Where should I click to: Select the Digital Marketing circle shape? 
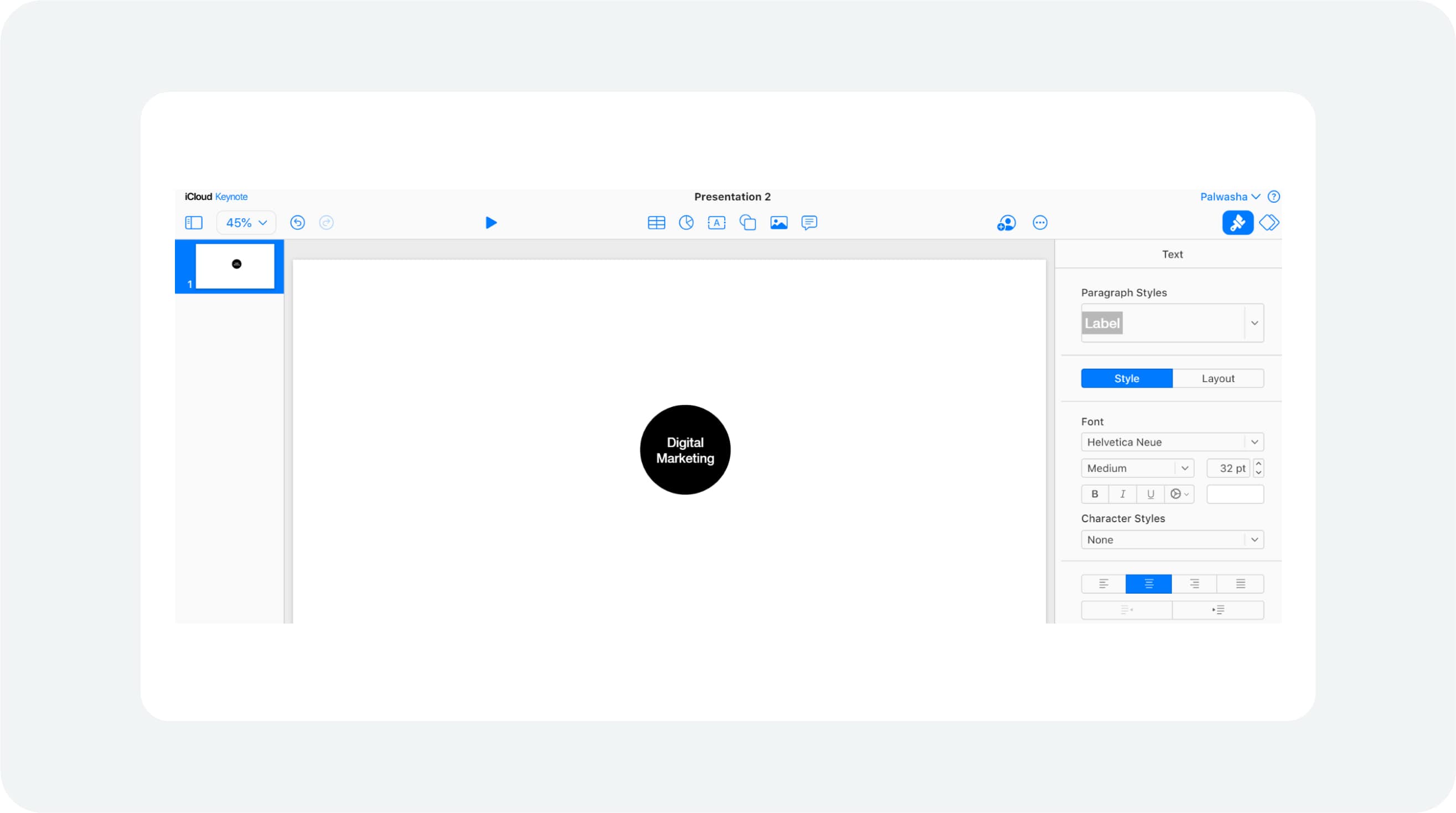tap(685, 450)
